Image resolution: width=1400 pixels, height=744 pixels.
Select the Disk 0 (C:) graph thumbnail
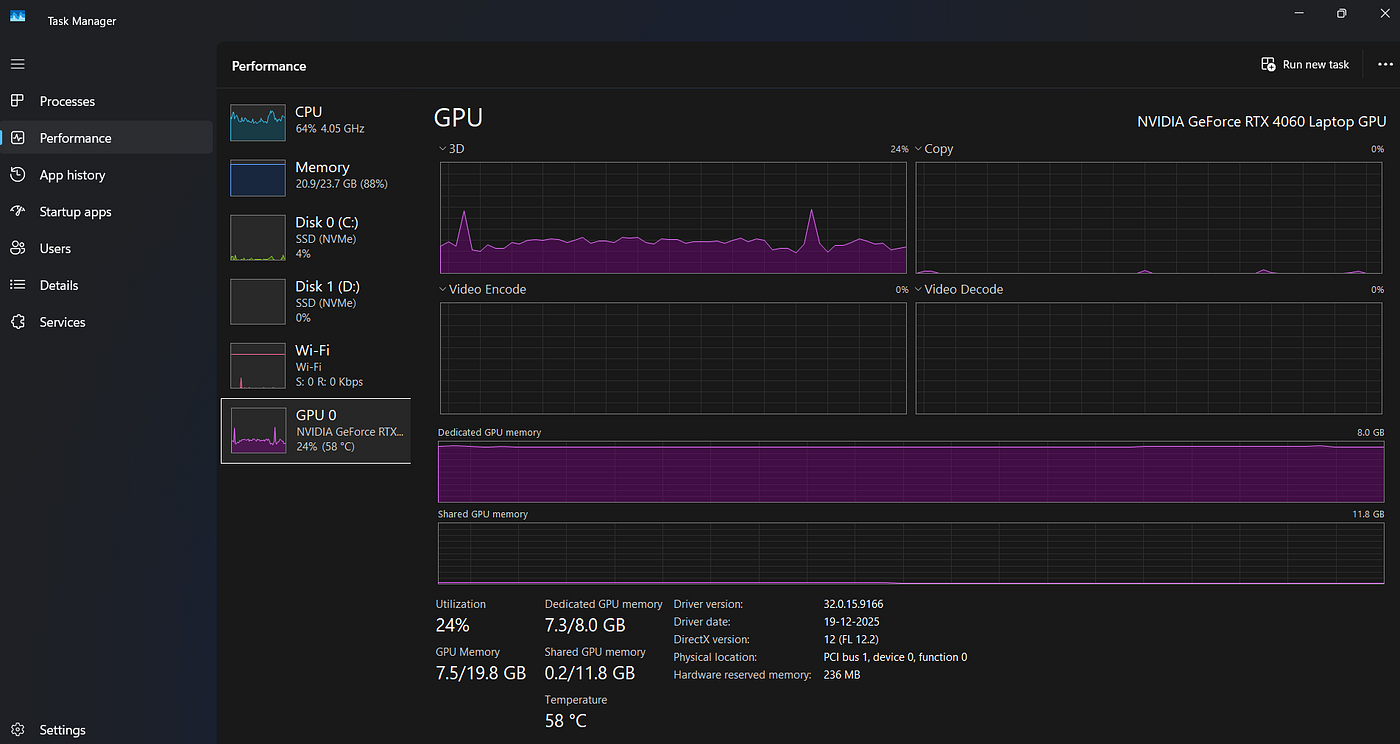click(258, 238)
